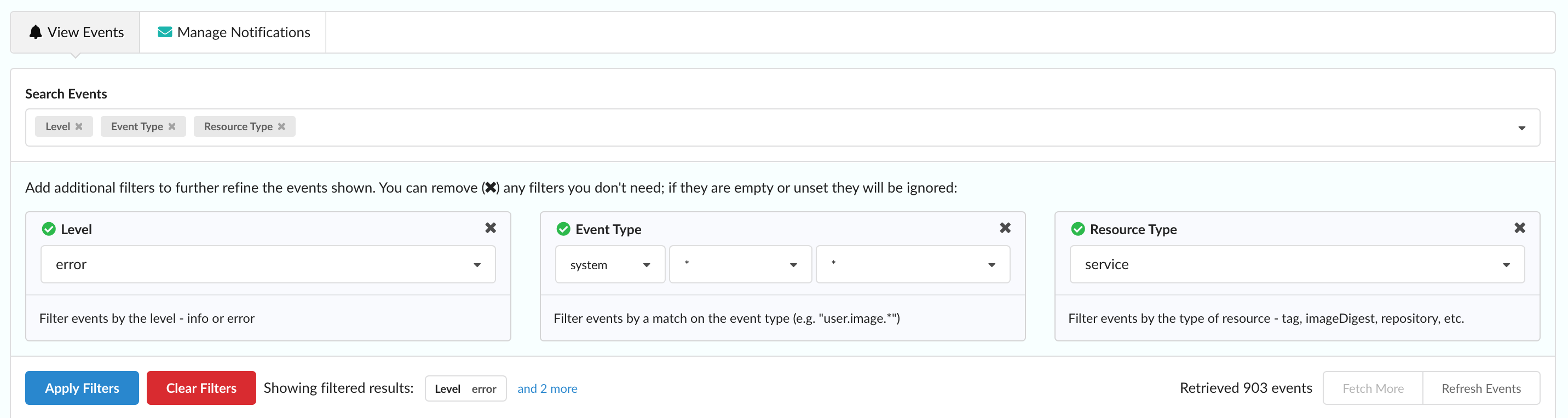Show the "and 2 more" filters link
Screen dimensions: 1568x418
[x=546, y=389]
